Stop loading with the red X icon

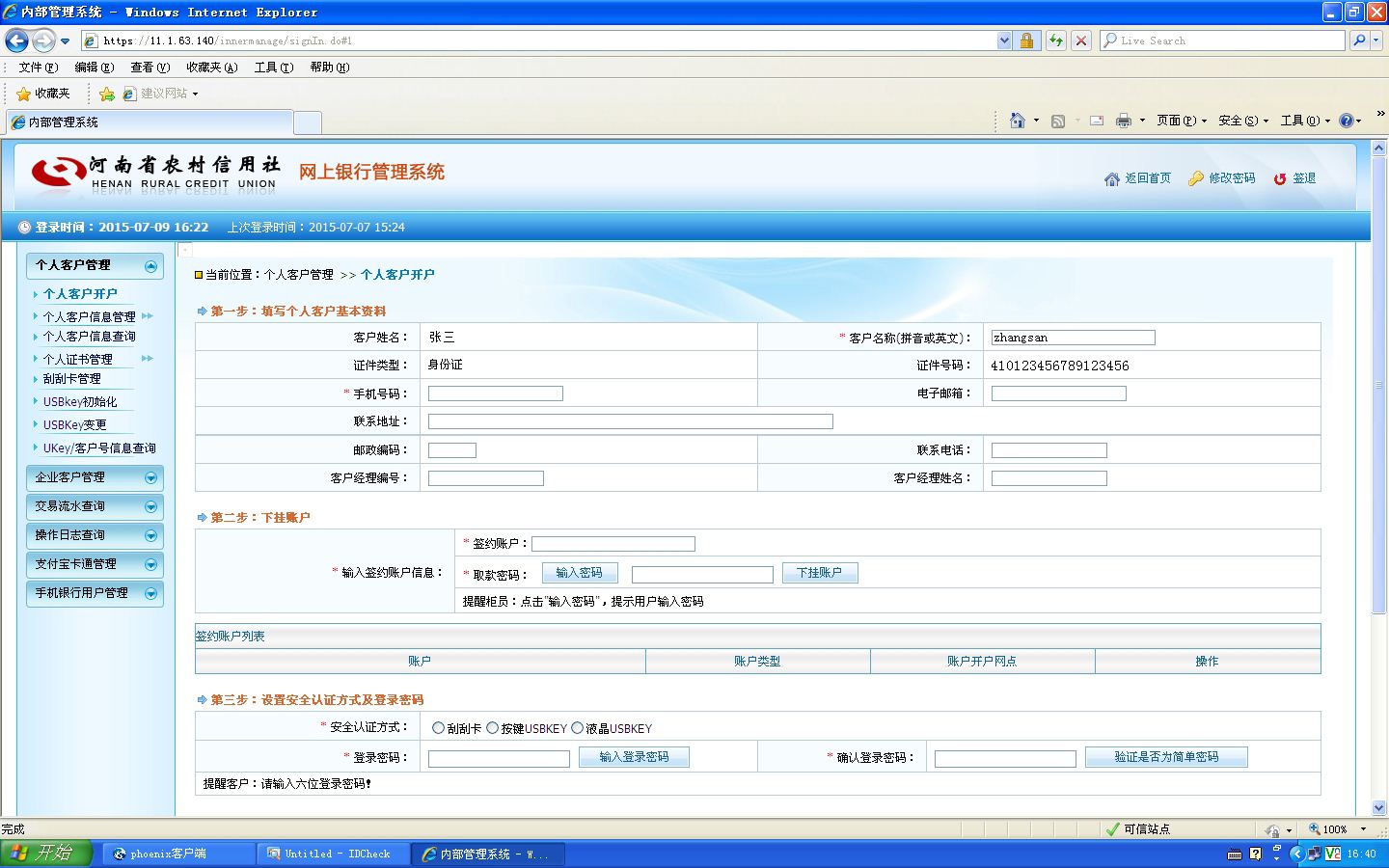pos(1081,41)
